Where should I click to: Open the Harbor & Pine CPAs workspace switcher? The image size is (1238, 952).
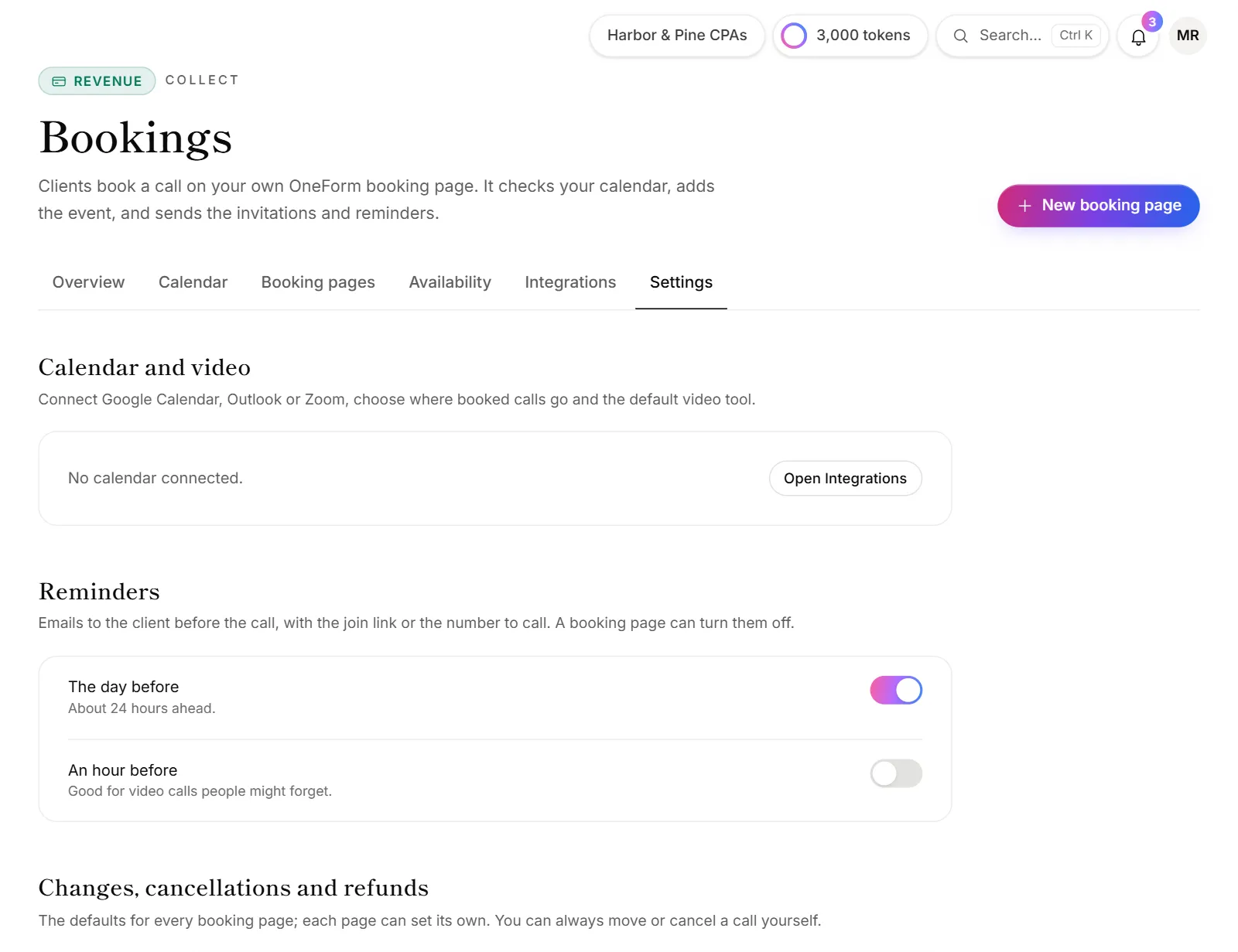click(x=677, y=36)
